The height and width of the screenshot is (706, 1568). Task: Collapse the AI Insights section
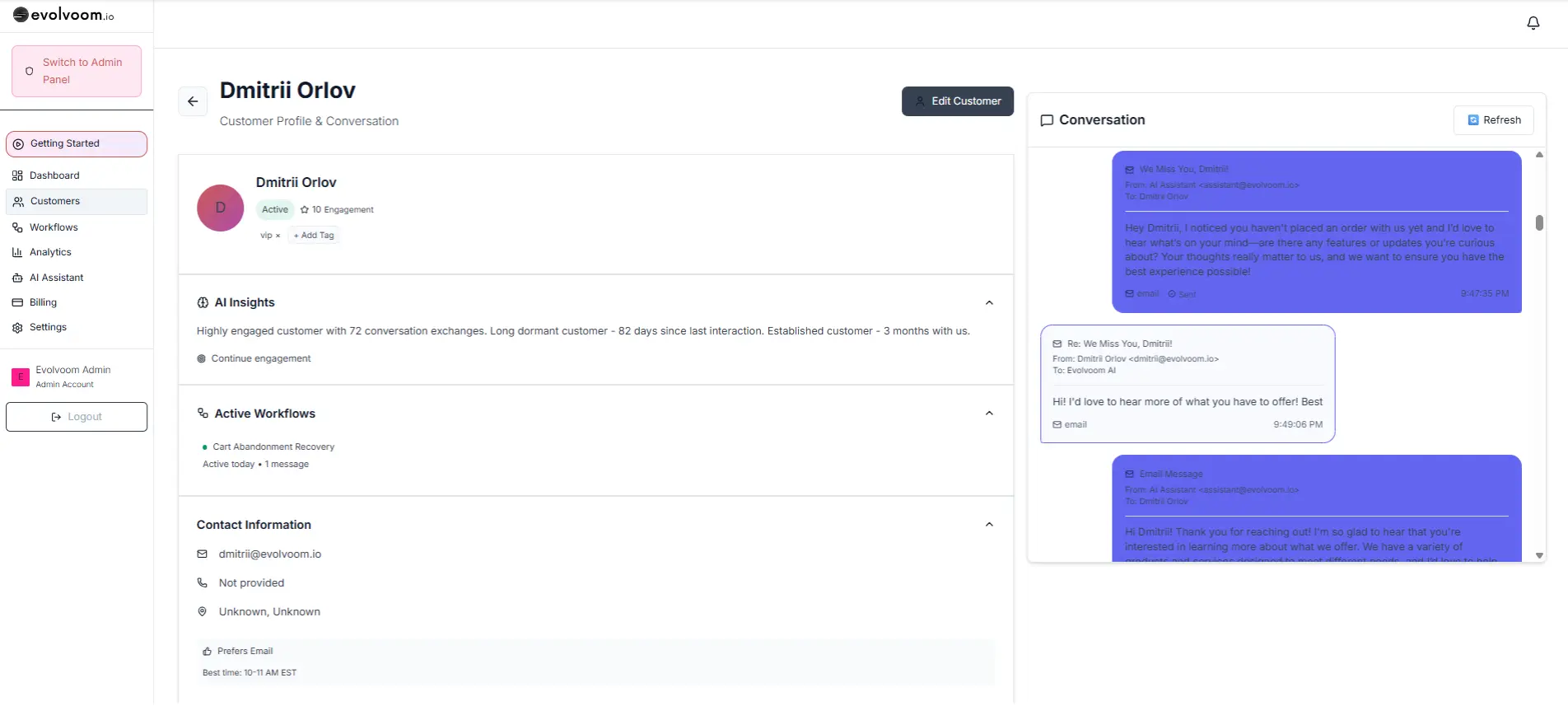pyautogui.click(x=989, y=303)
